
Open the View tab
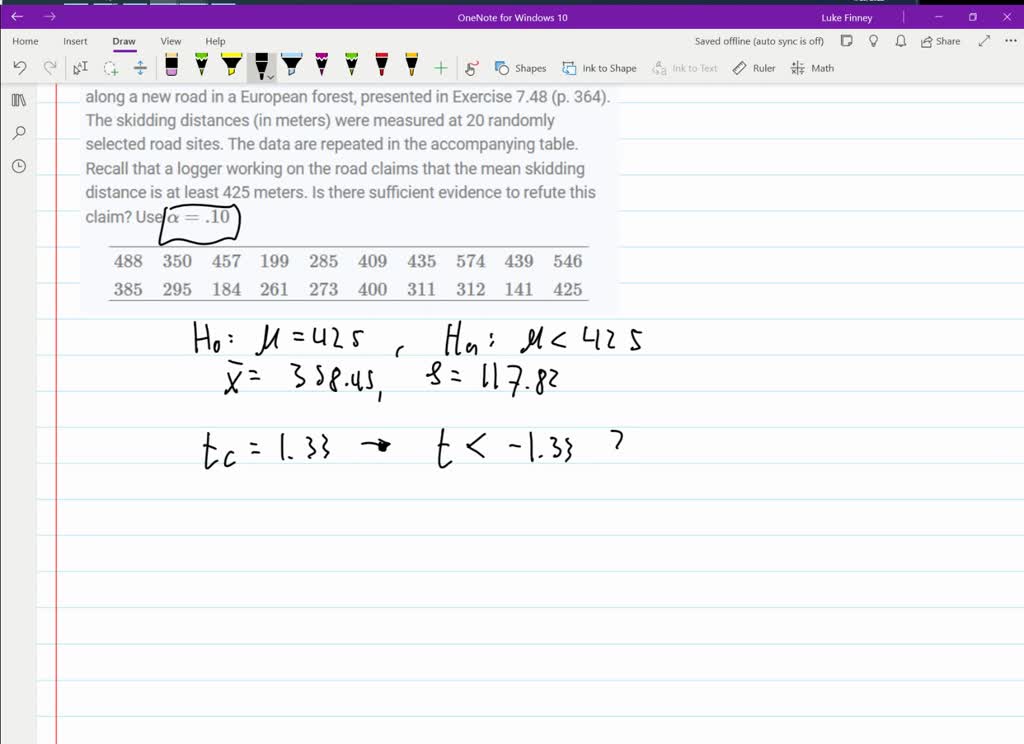tap(171, 41)
